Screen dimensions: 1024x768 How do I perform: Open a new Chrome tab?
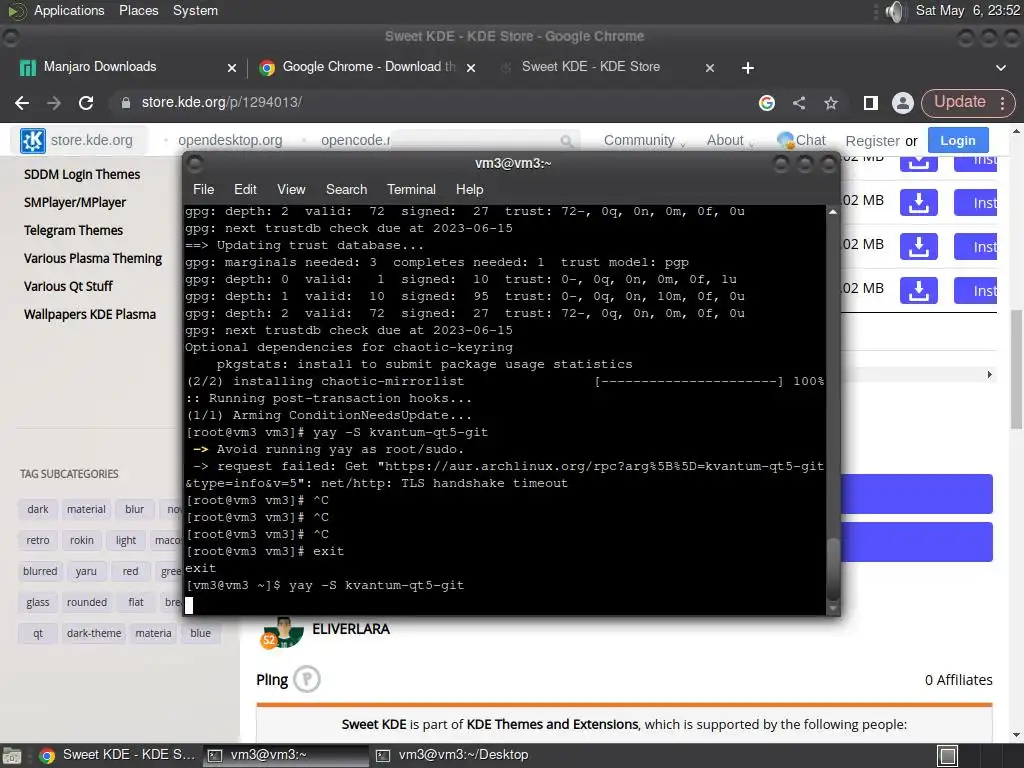pyautogui.click(x=748, y=68)
